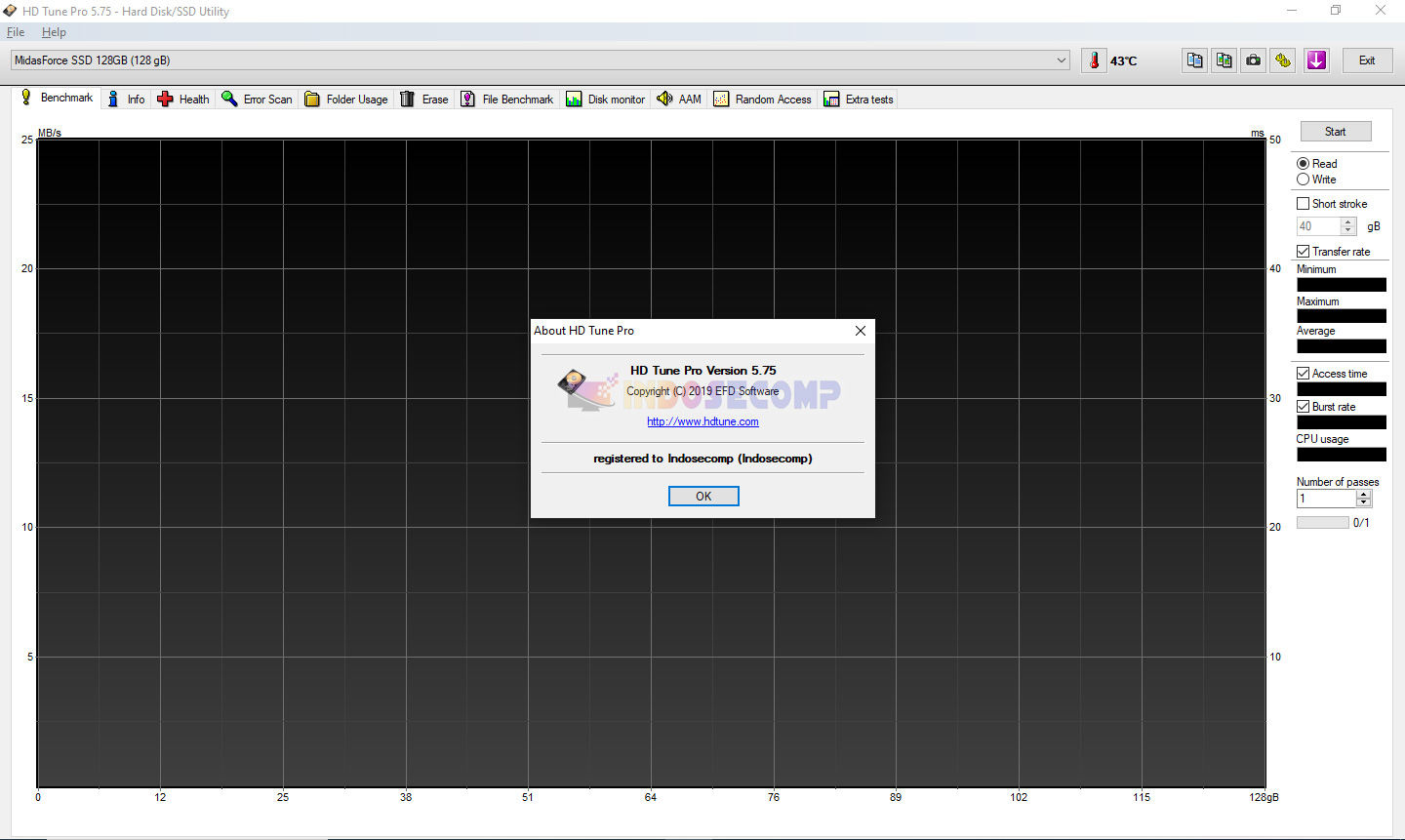Screen dimensions: 1405x840
Task: Toggle the Burst rate checkbox
Action: (1303, 407)
